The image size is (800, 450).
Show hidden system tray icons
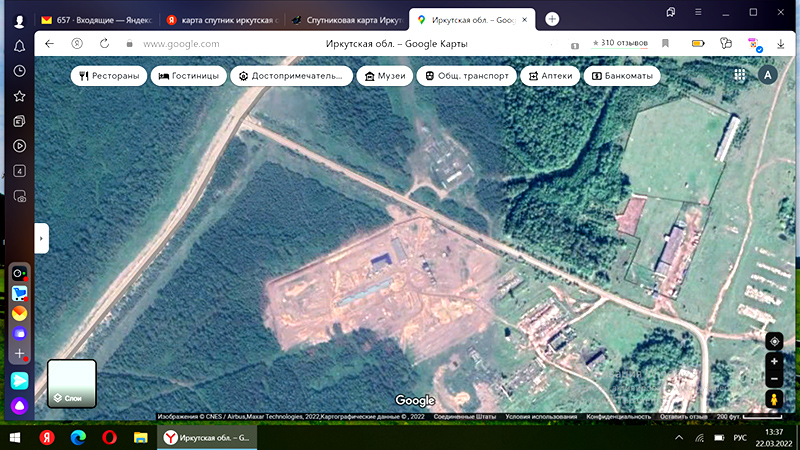click(679, 438)
